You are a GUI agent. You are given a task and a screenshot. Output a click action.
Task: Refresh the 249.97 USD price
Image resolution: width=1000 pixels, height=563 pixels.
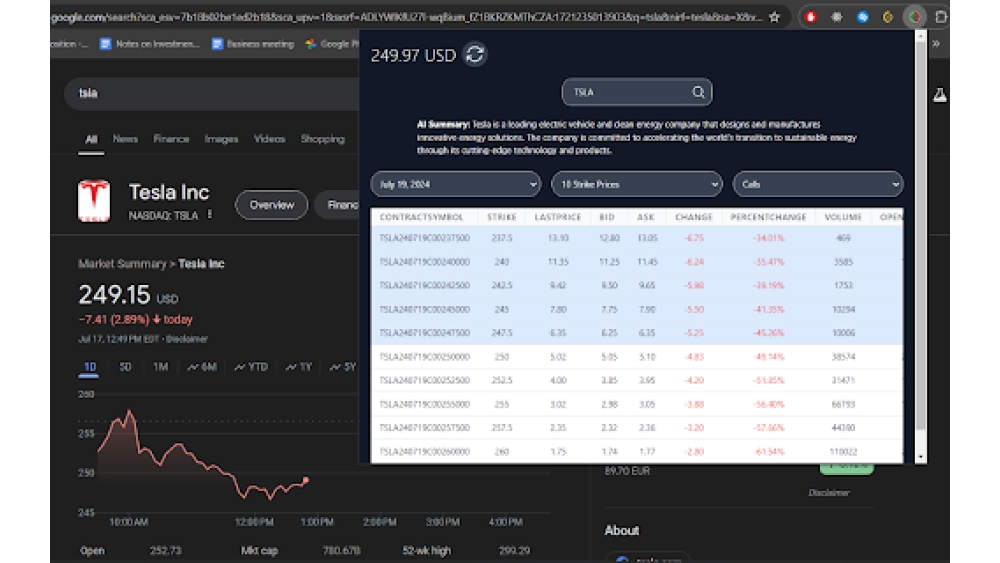[x=474, y=55]
